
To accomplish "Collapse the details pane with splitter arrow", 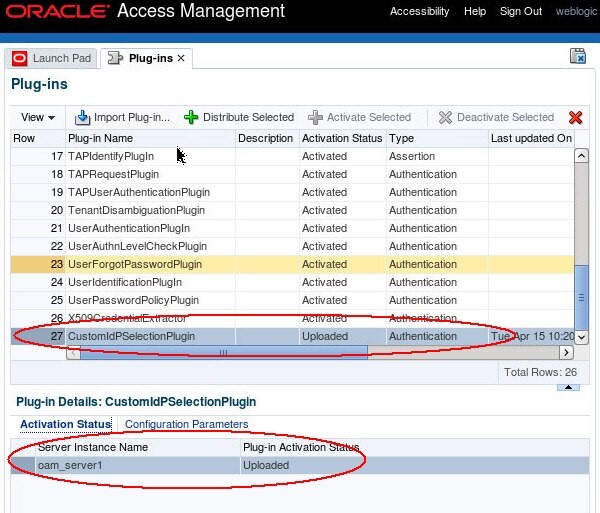I will [x=568, y=388].
